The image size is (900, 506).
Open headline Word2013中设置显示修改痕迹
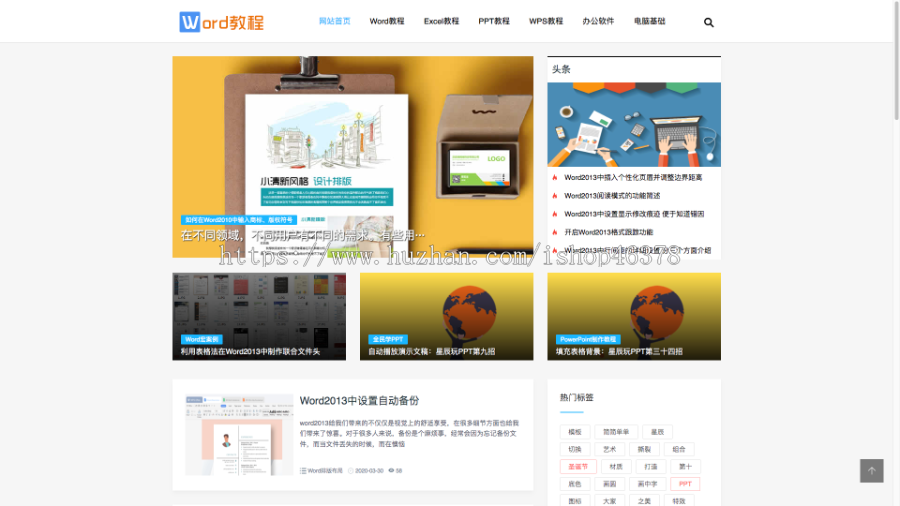point(634,214)
